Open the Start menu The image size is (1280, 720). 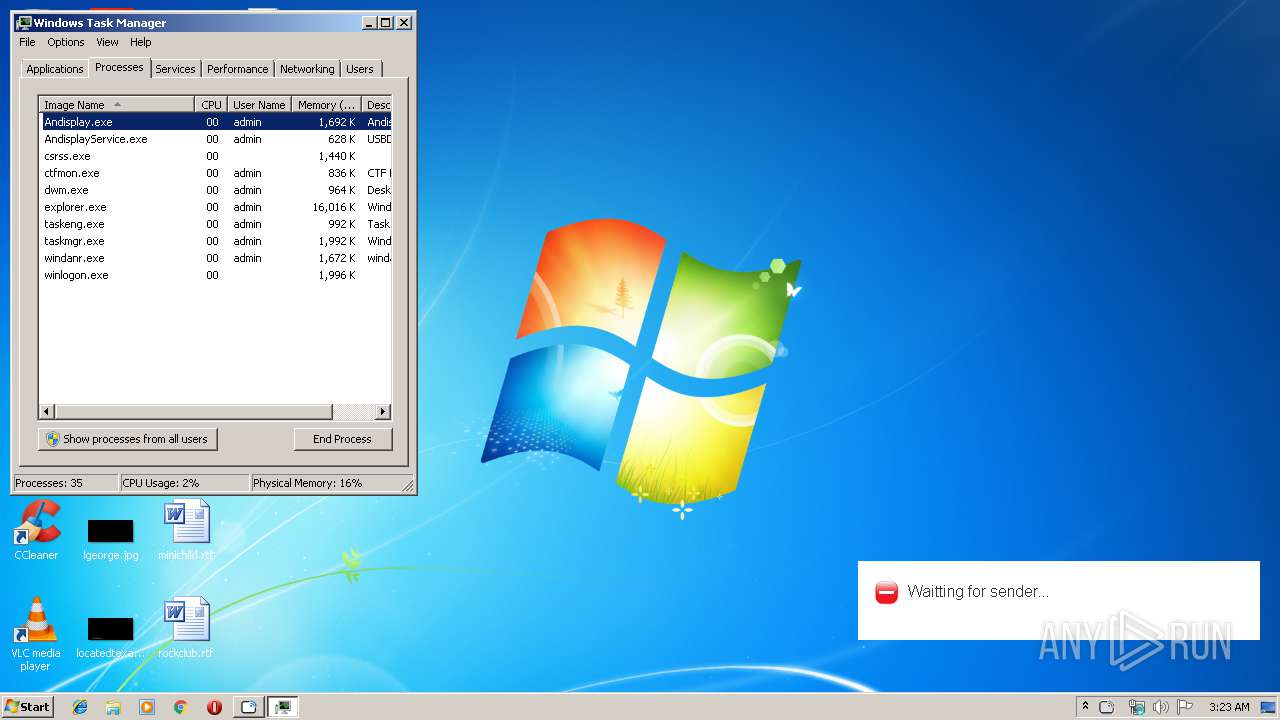click(x=27, y=707)
